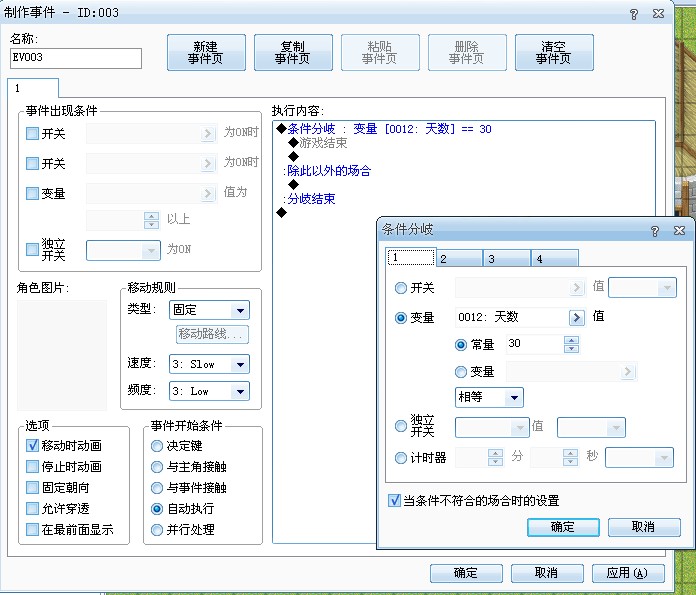Screen dimensions: 696x595
Task: Select the 分歧结束 line
Action: [x=309, y=198]
